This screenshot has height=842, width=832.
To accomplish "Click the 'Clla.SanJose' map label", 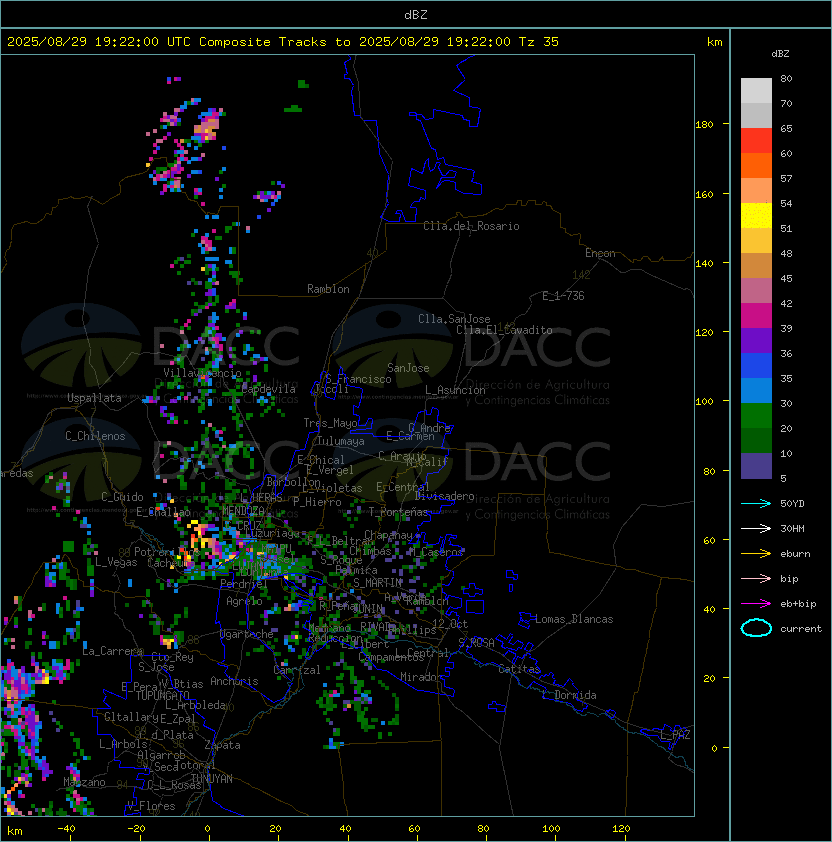I will click(454, 319).
